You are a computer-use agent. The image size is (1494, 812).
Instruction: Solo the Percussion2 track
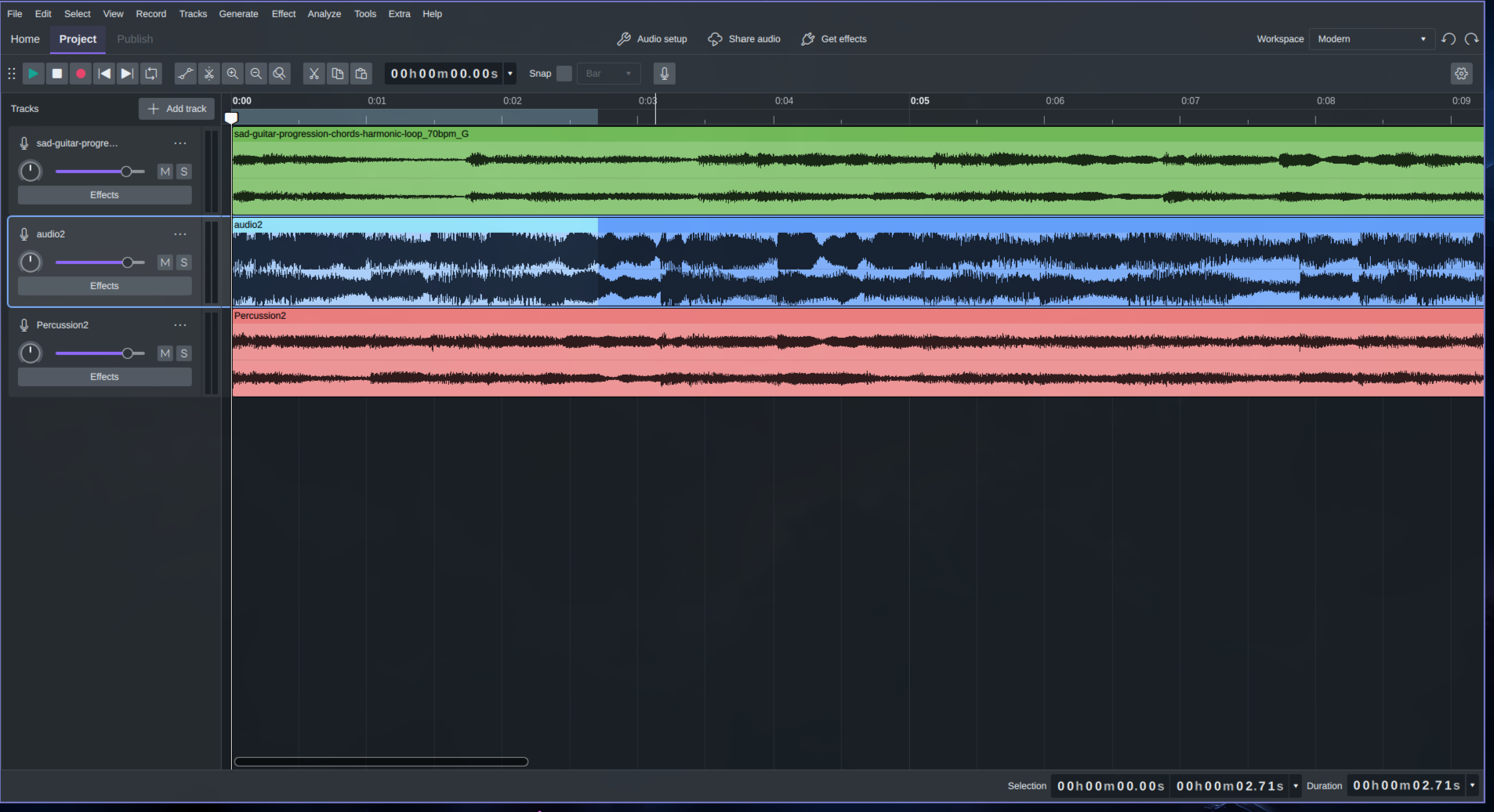184,353
